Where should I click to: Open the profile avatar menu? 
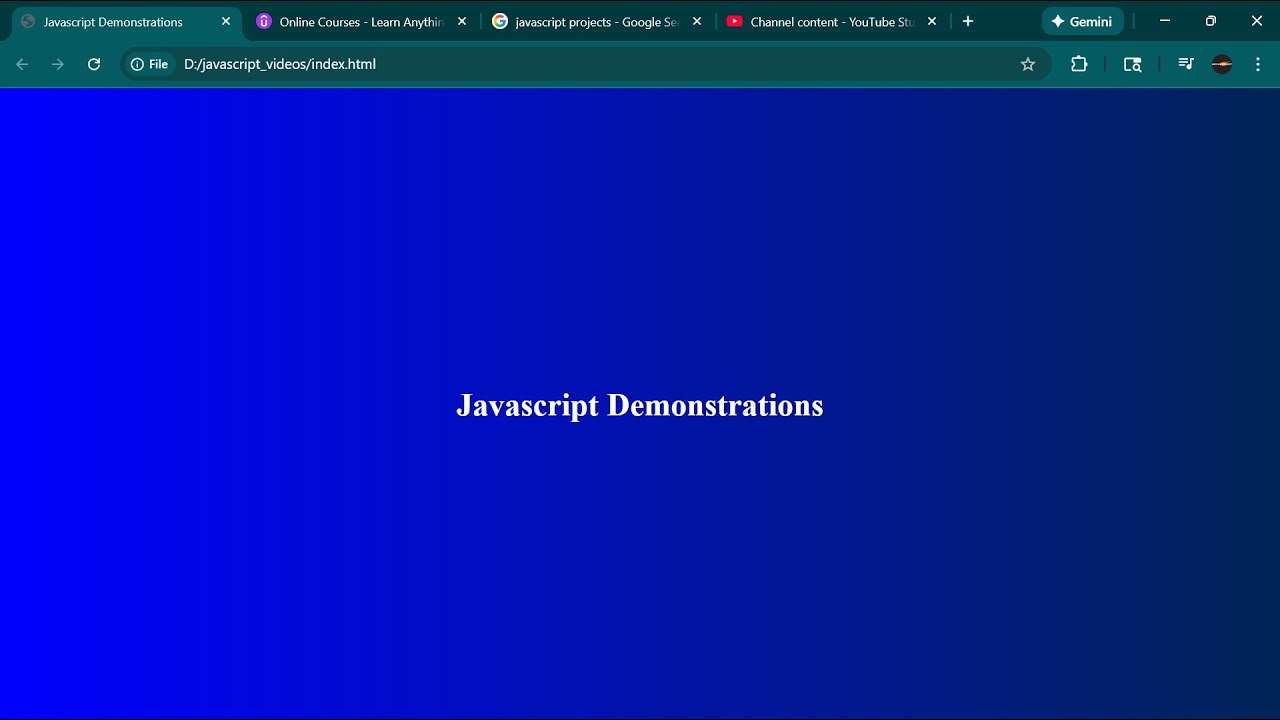(1222, 64)
